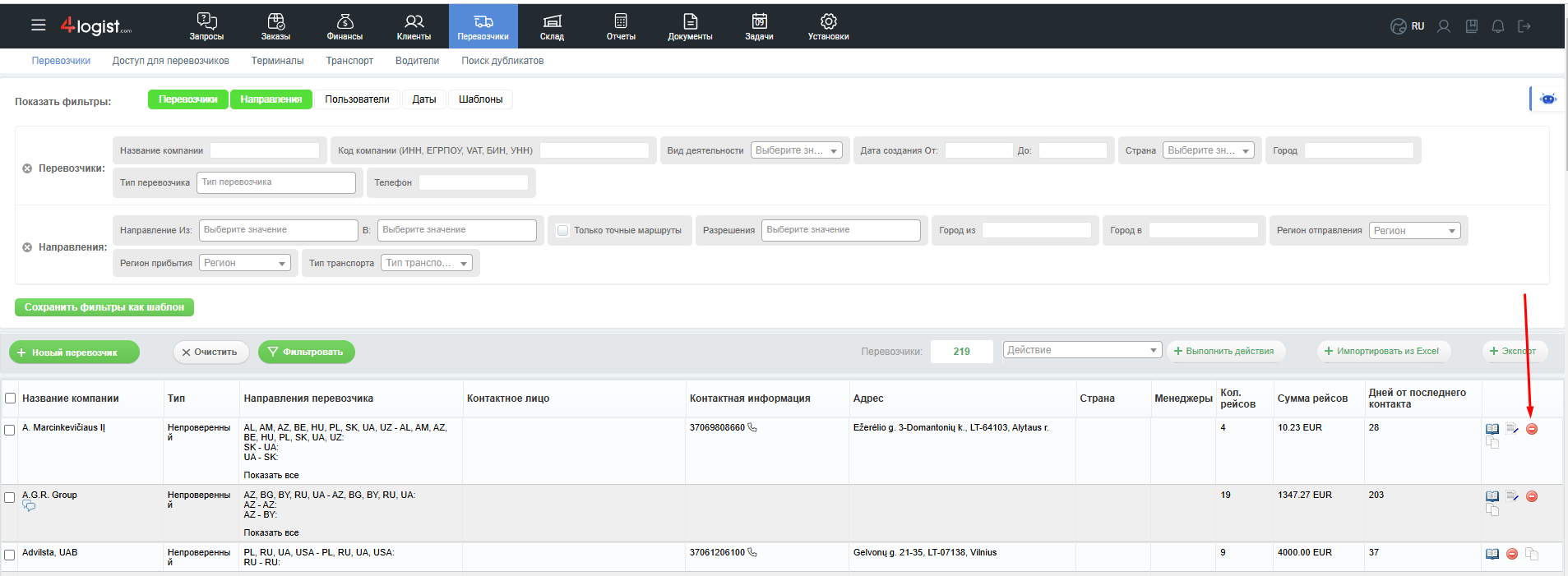
Task: Open the Направление Из selector
Action: tap(278, 230)
